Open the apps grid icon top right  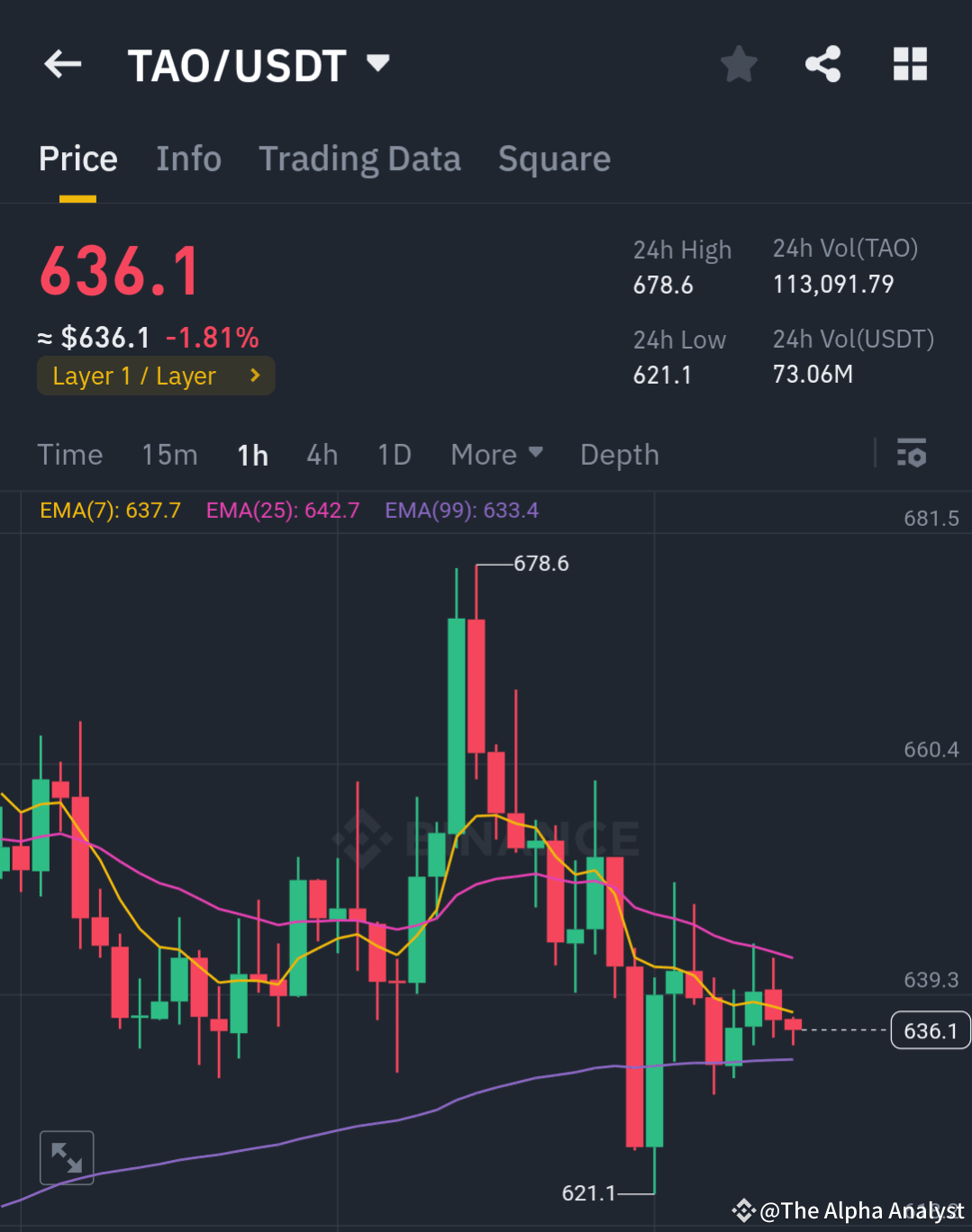click(910, 63)
